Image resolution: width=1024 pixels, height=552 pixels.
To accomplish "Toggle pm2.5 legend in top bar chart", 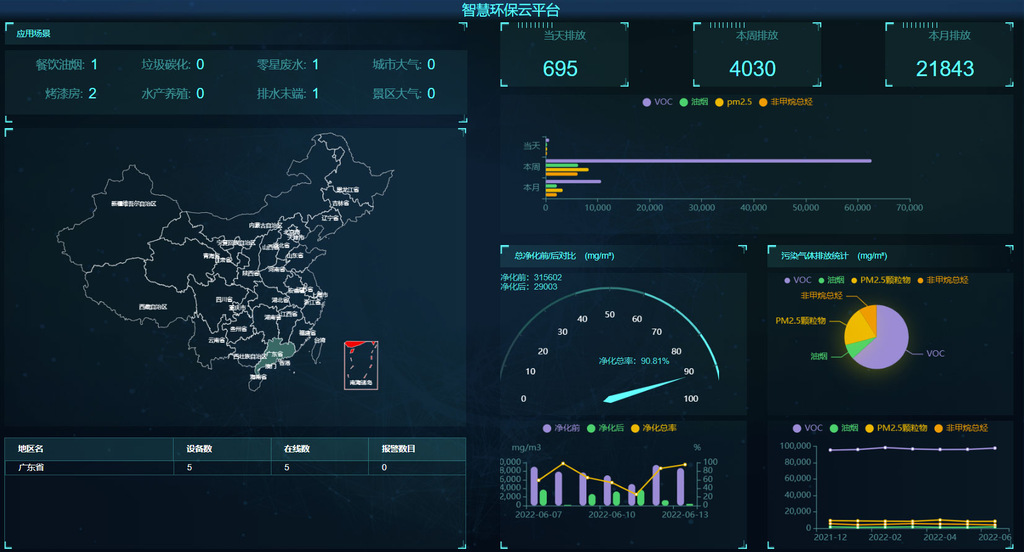I will (x=733, y=102).
